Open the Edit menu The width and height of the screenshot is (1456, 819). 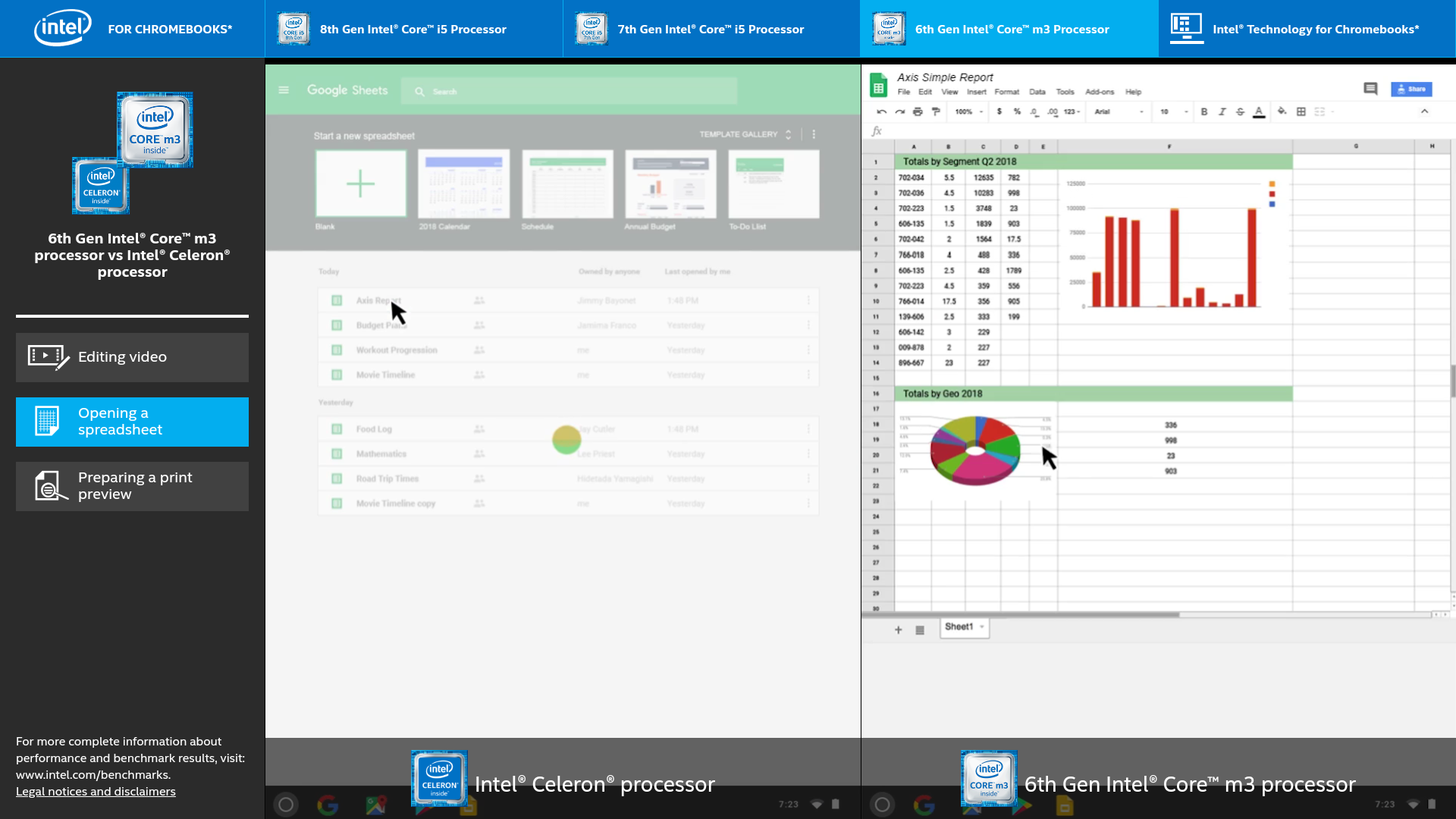point(925,92)
